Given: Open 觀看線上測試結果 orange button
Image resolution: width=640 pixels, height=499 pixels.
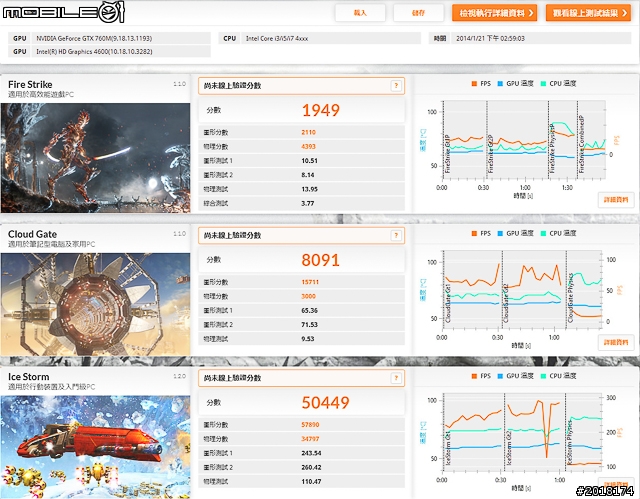Looking at the screenshot, I should pyautogui.click(x=588, y=13).
